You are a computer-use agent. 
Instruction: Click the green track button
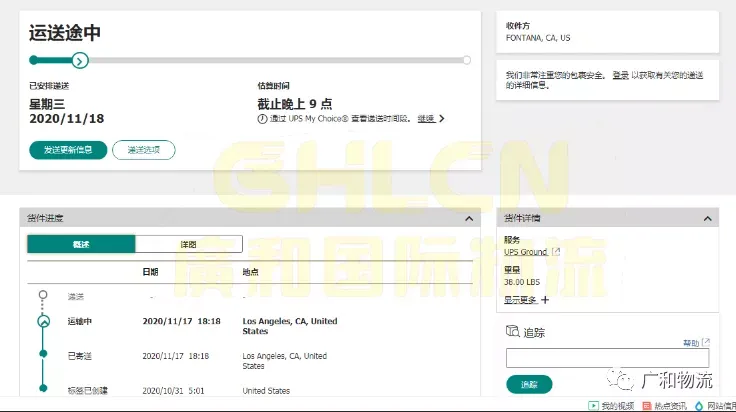[529, 384]
